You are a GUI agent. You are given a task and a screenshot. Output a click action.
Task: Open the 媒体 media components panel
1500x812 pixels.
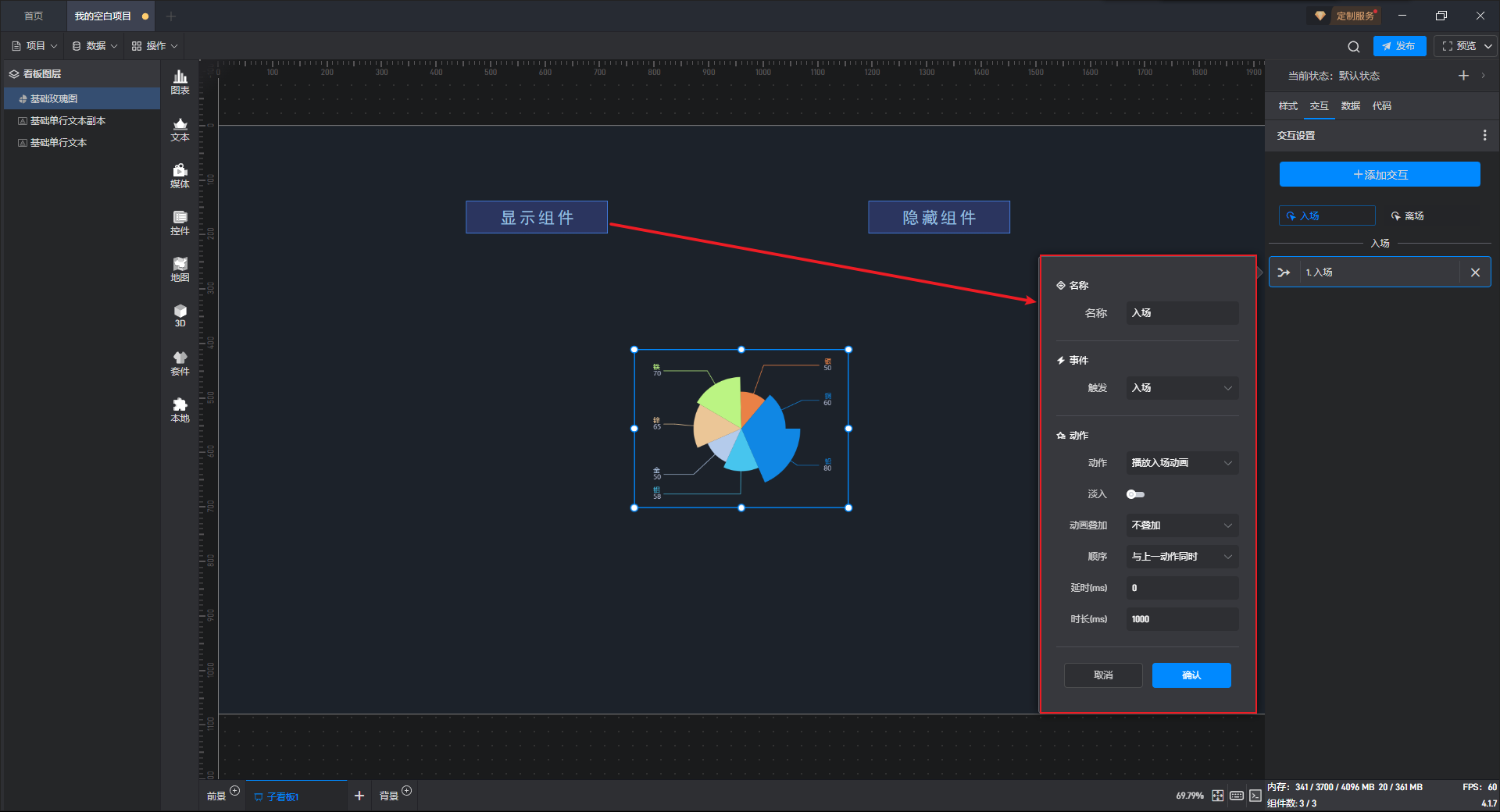pyautogui.click(x=180, y=176)
